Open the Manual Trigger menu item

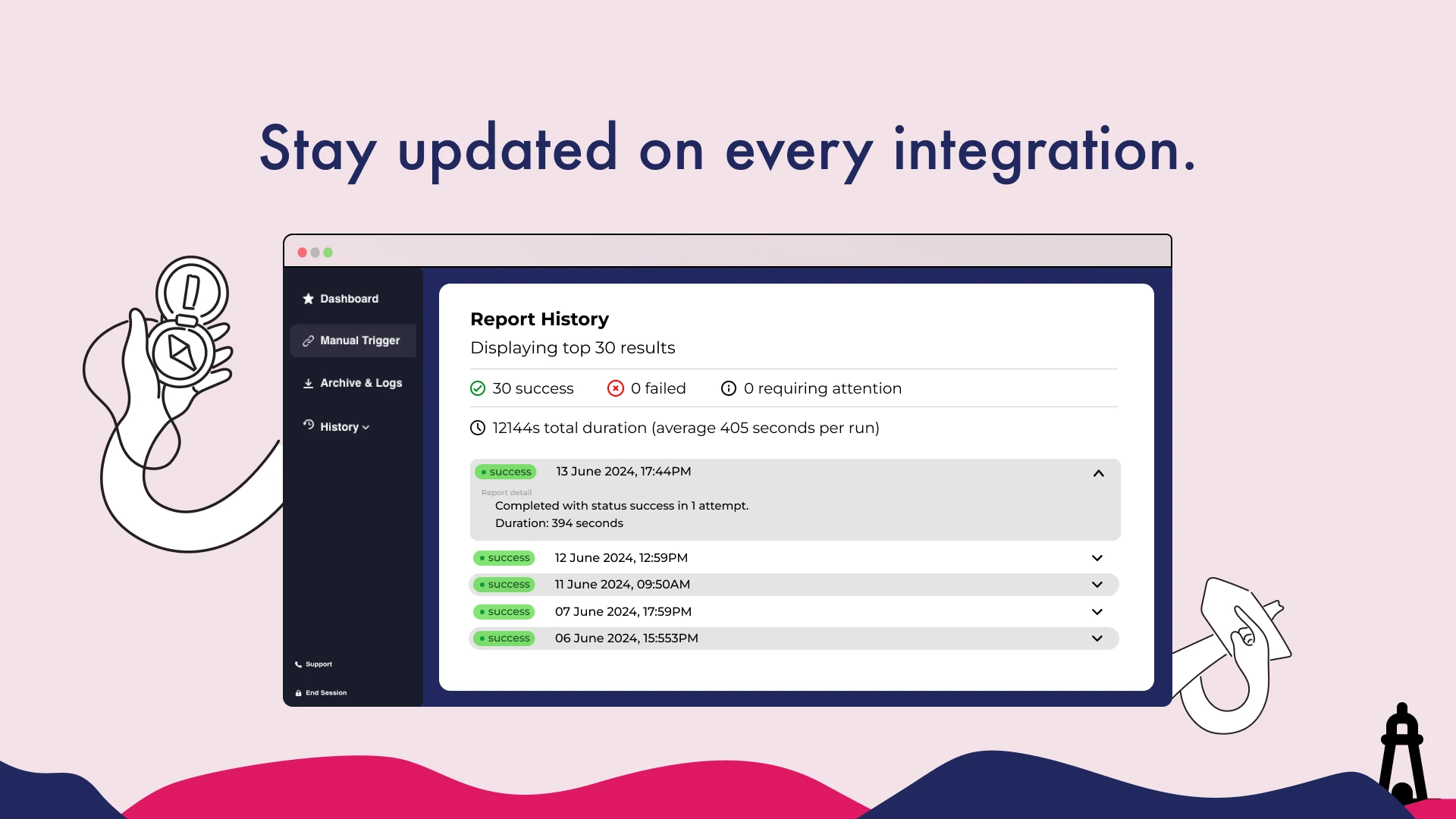pyautogui.click(x=359, y=341)
